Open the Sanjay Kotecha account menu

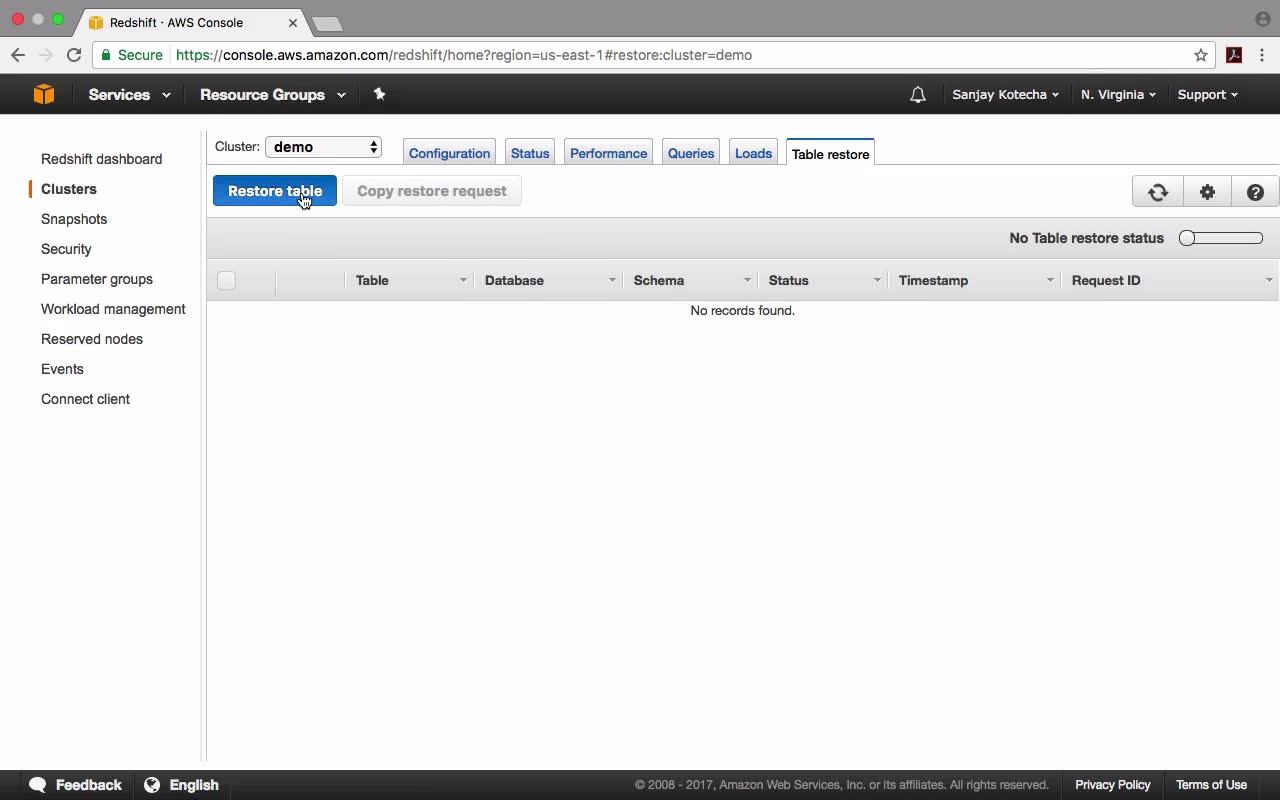point(1005,95)
